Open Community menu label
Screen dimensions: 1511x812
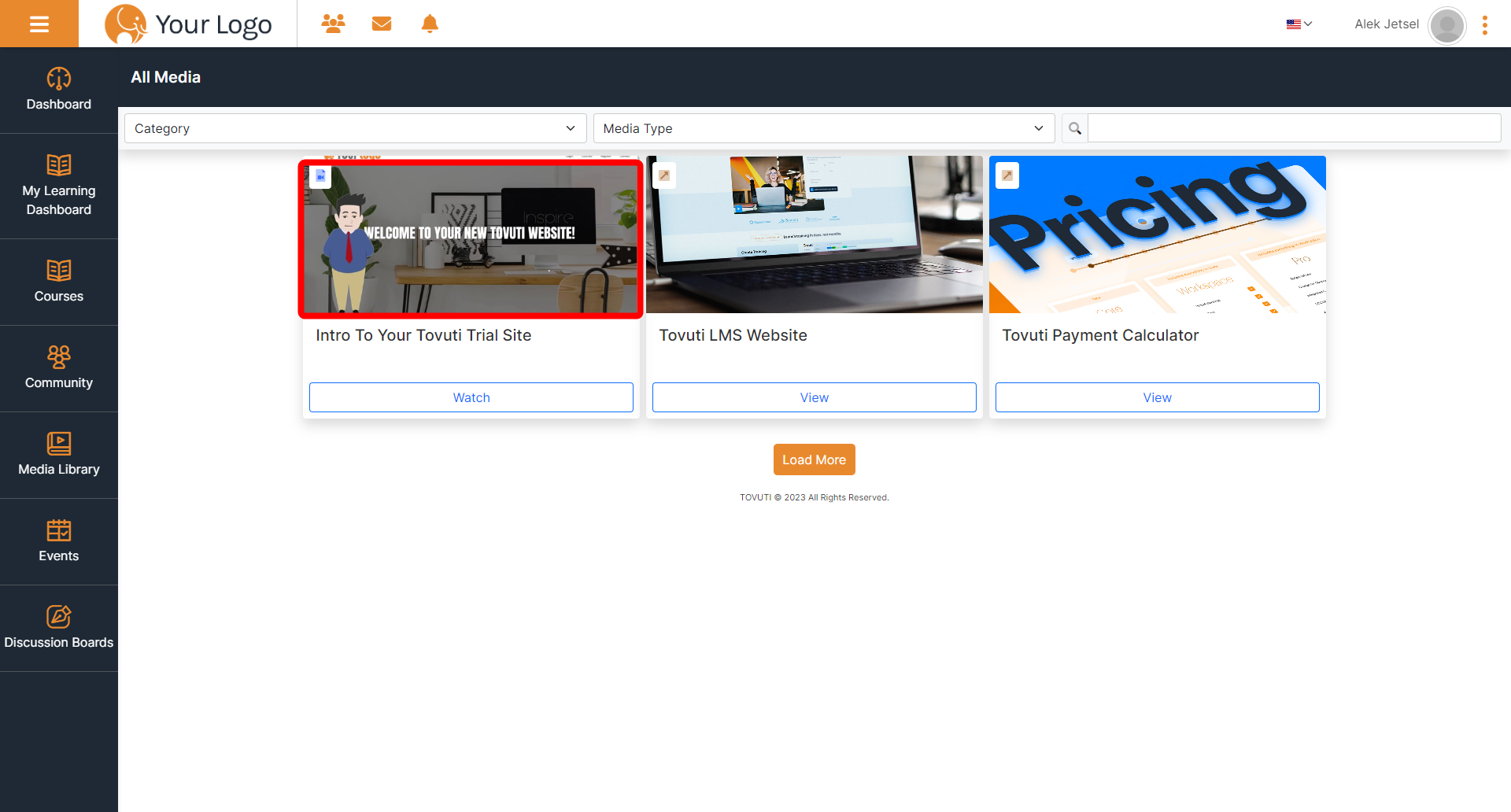point(59,382)
